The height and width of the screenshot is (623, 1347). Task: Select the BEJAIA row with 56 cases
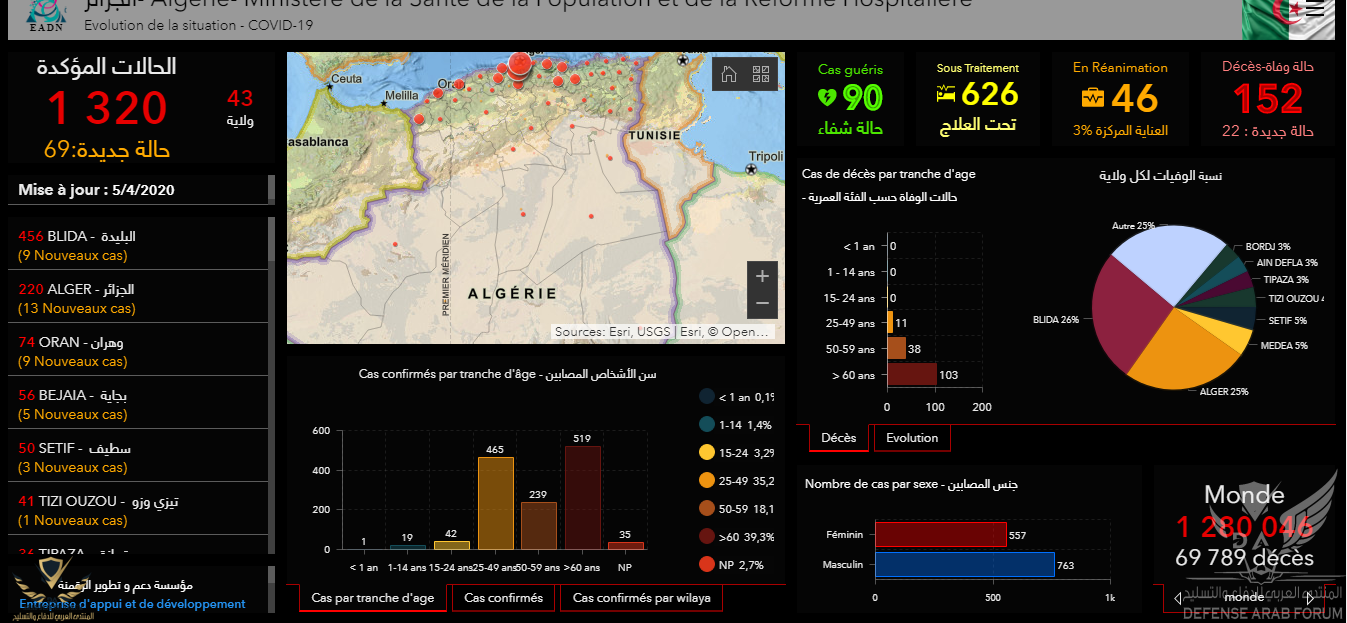point(138,404)
